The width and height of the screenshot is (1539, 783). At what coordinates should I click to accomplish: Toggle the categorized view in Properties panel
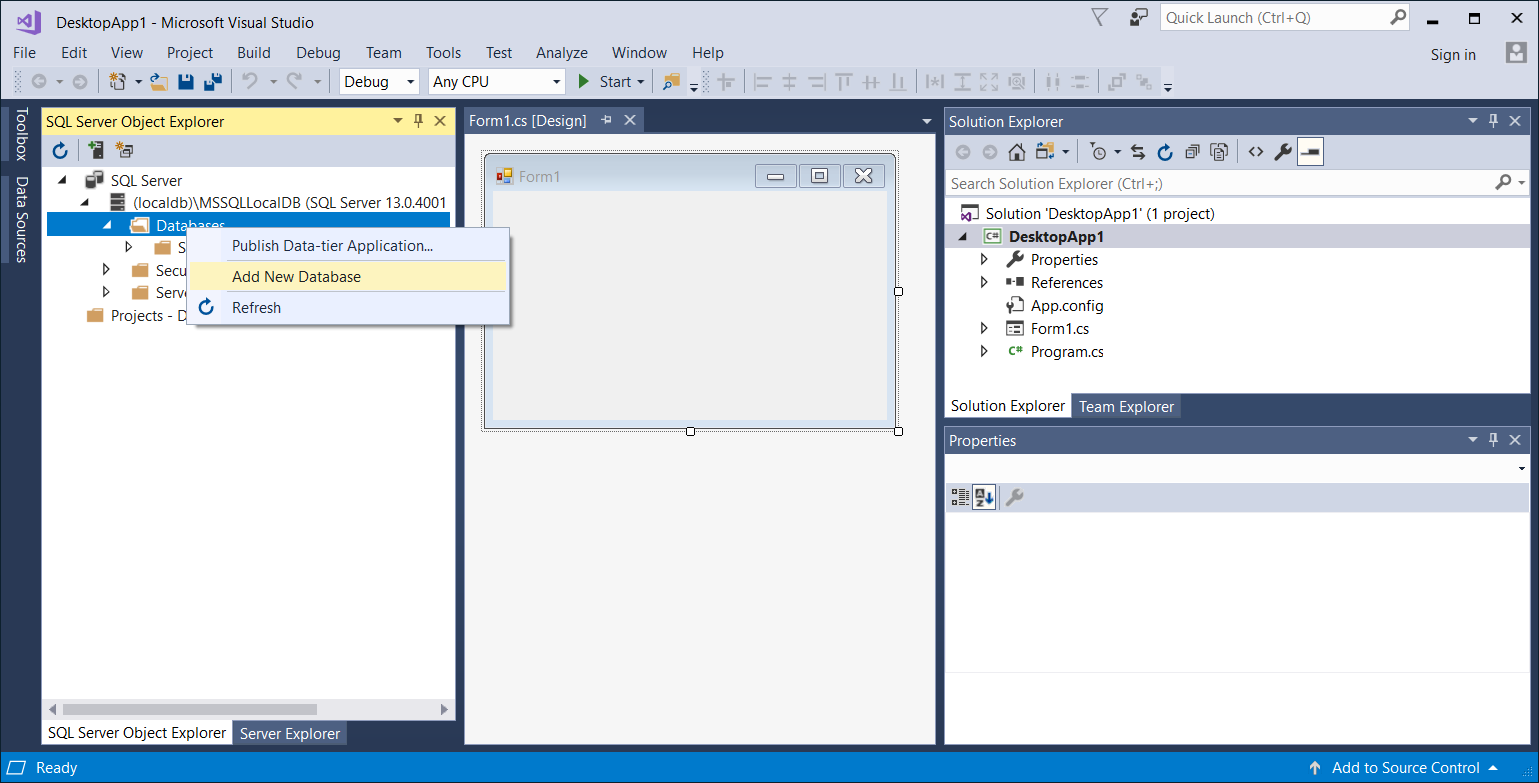pos(960,496)
